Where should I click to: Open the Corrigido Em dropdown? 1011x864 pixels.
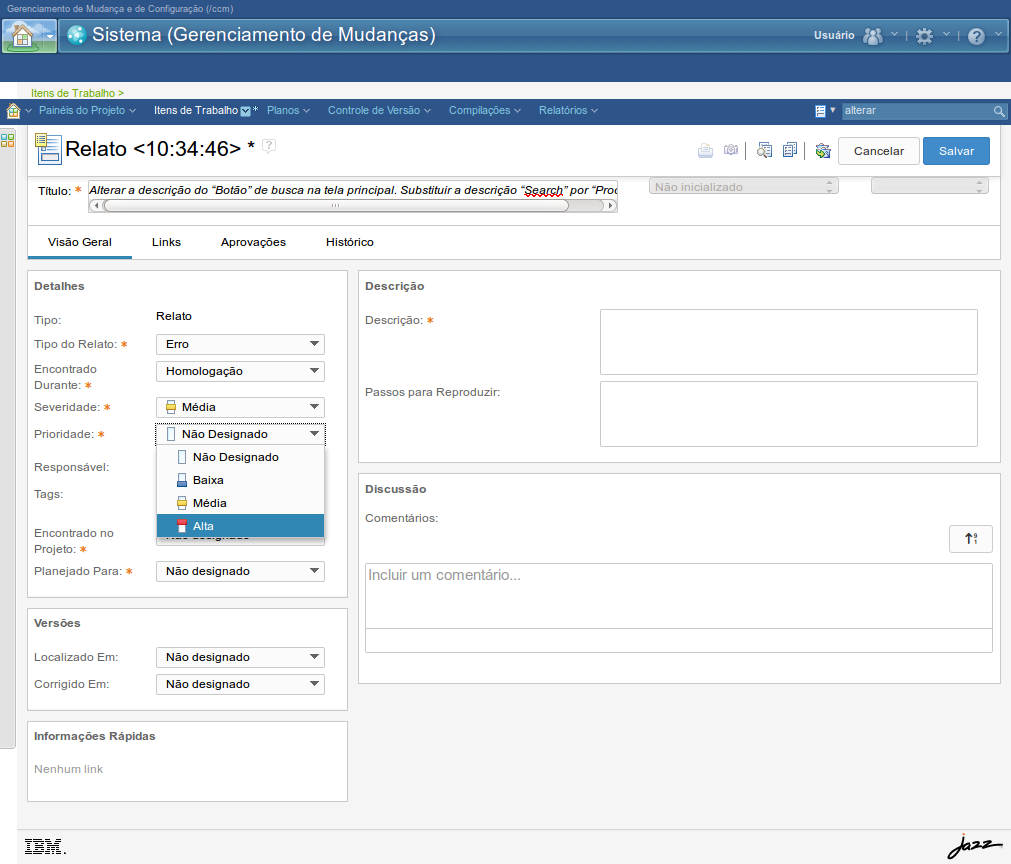(x=240, y=685)
